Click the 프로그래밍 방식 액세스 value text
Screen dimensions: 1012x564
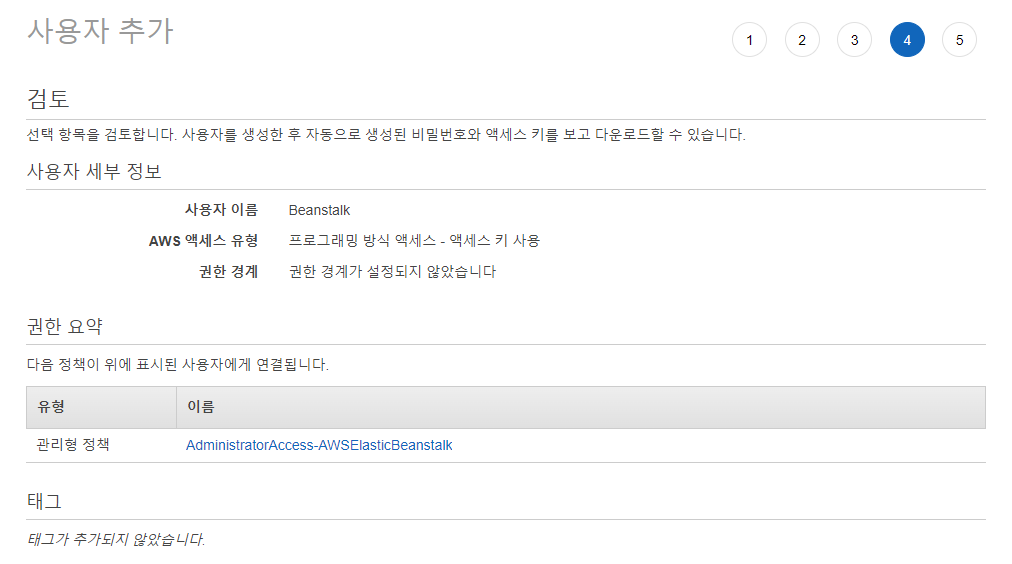tap(414, 241)
